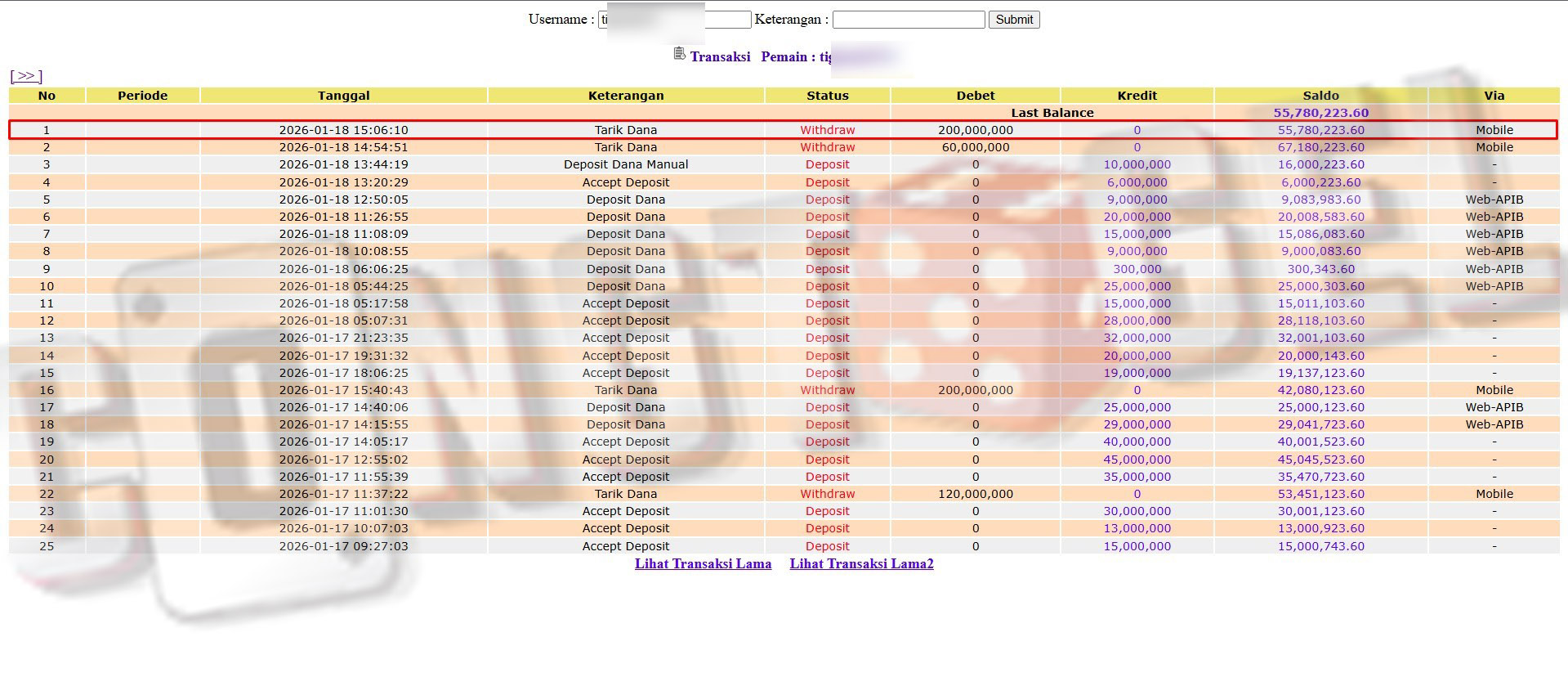Click the 60,000,000 debit amount
The image size is (1568, 695).
976,147
